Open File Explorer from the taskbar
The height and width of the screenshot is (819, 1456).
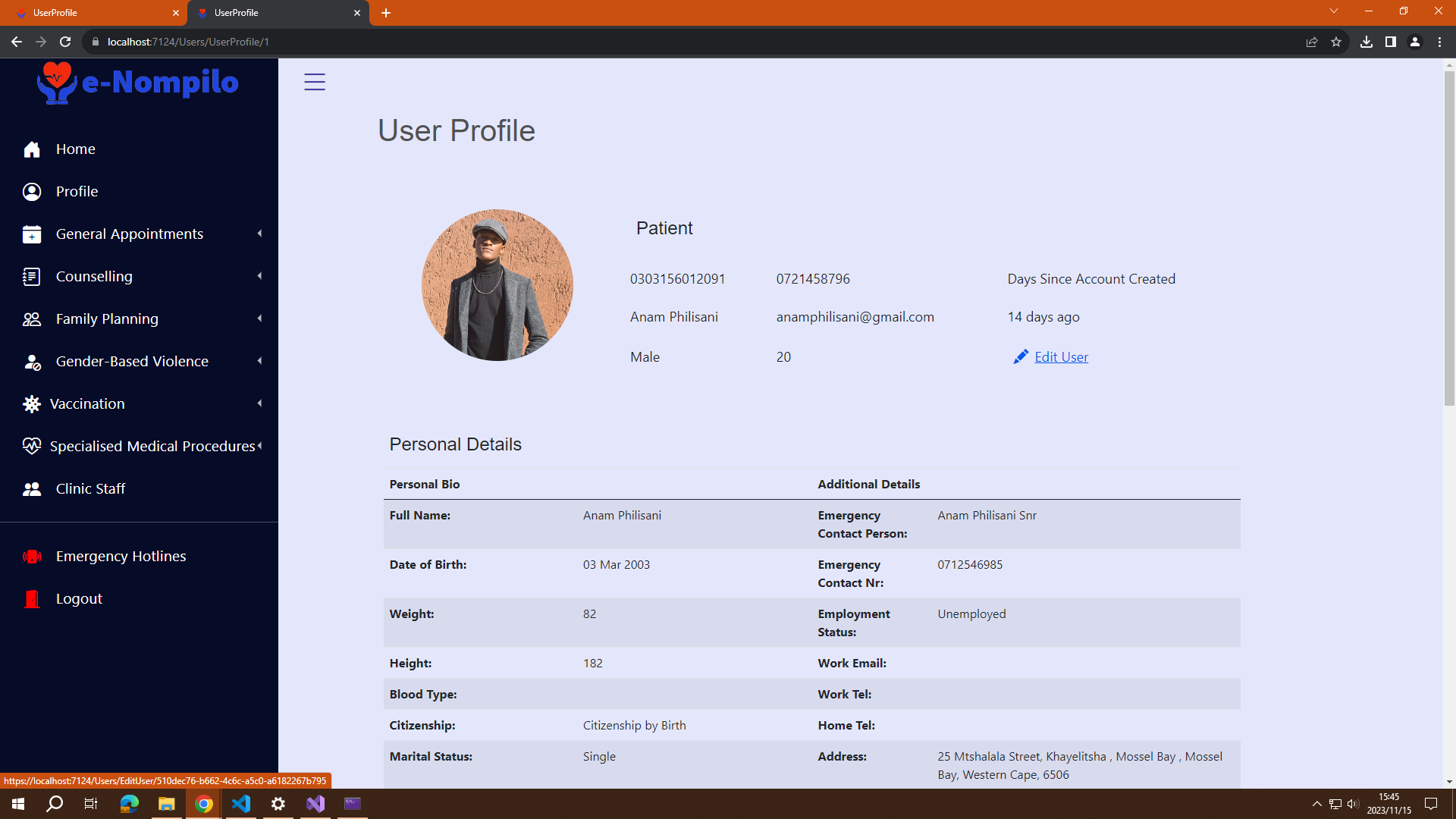pos(167,804)
